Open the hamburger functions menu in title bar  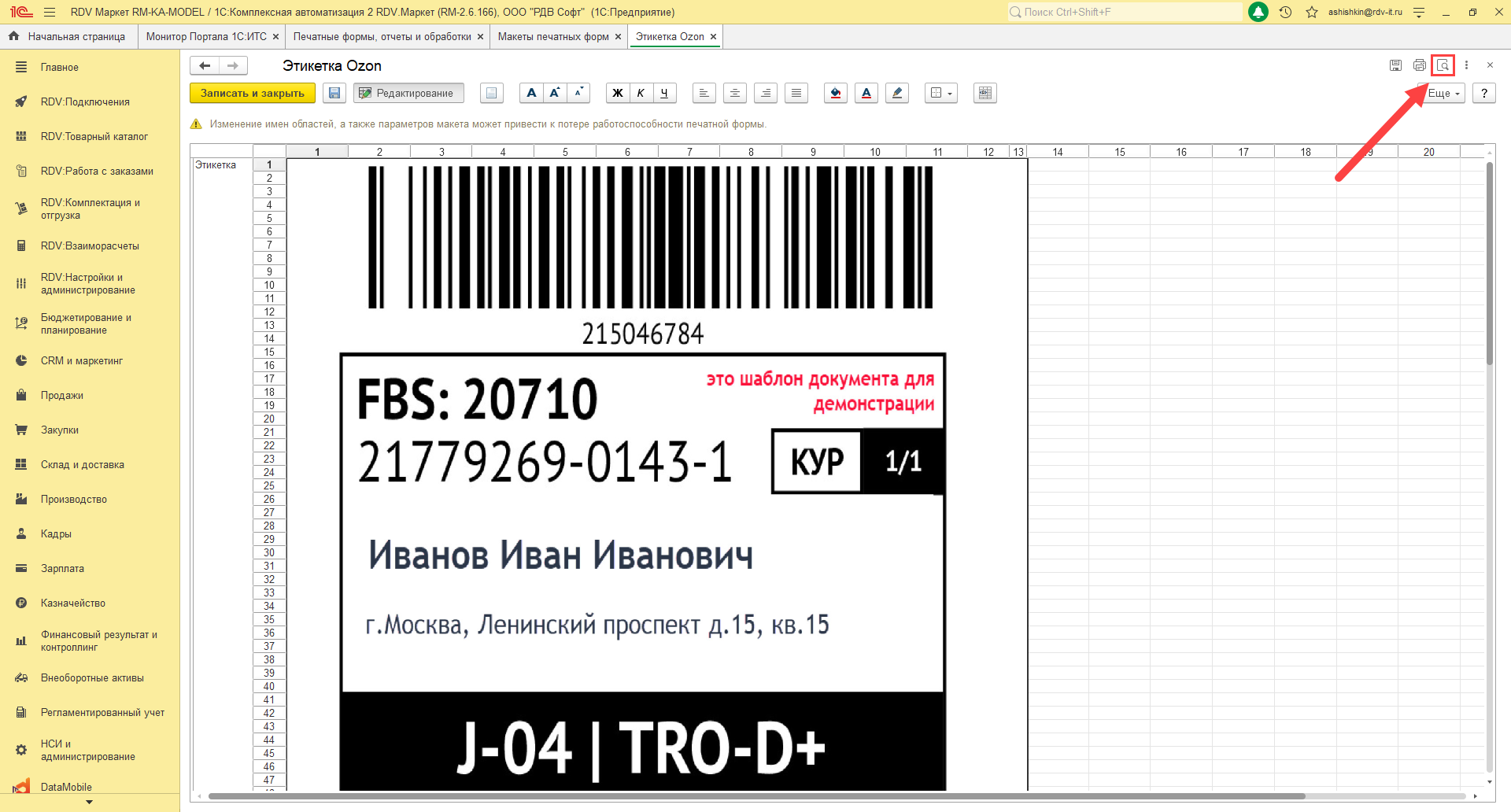[x=50, y=12]
